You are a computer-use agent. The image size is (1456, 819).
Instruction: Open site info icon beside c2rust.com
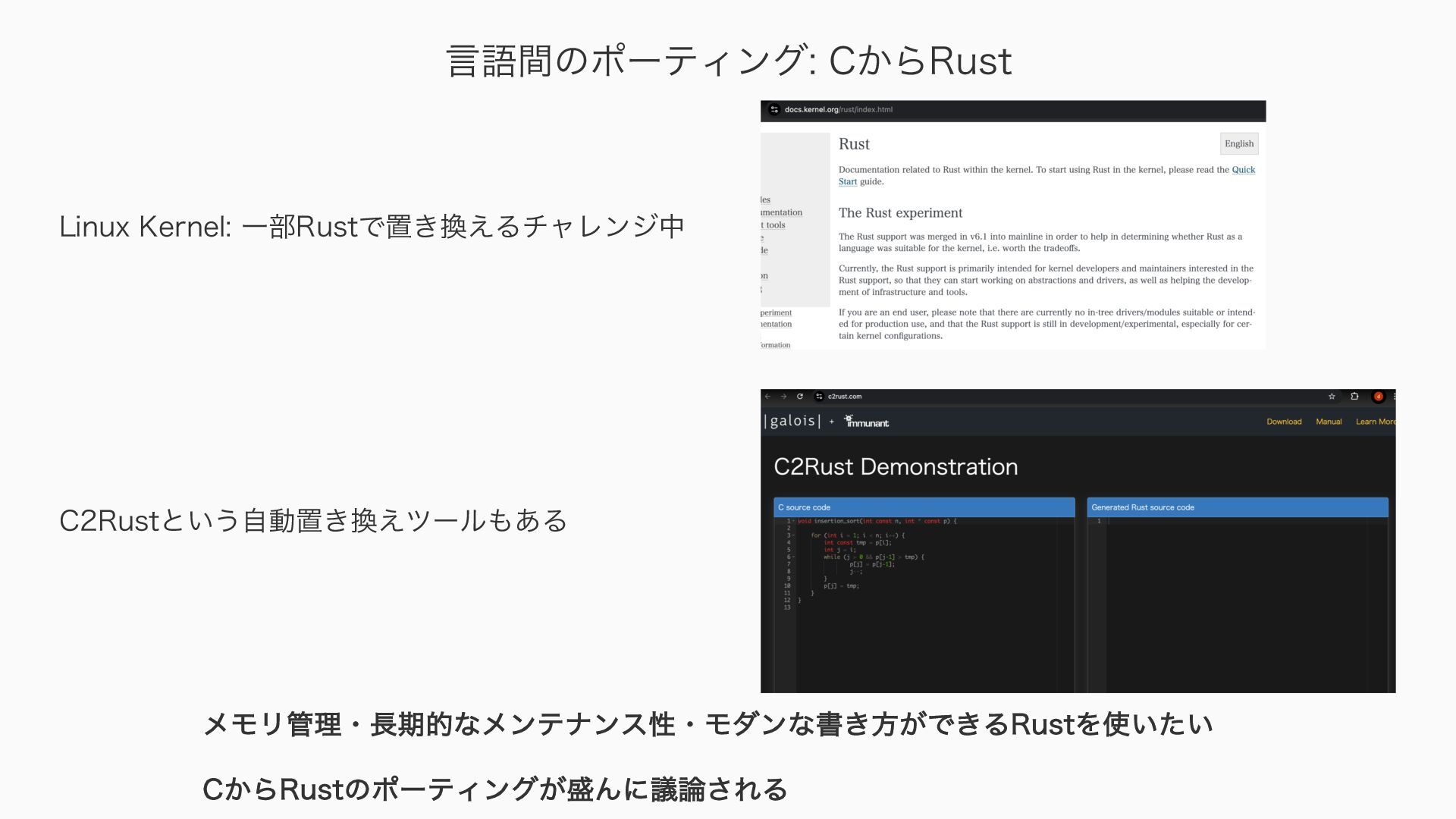pos(819,397)
